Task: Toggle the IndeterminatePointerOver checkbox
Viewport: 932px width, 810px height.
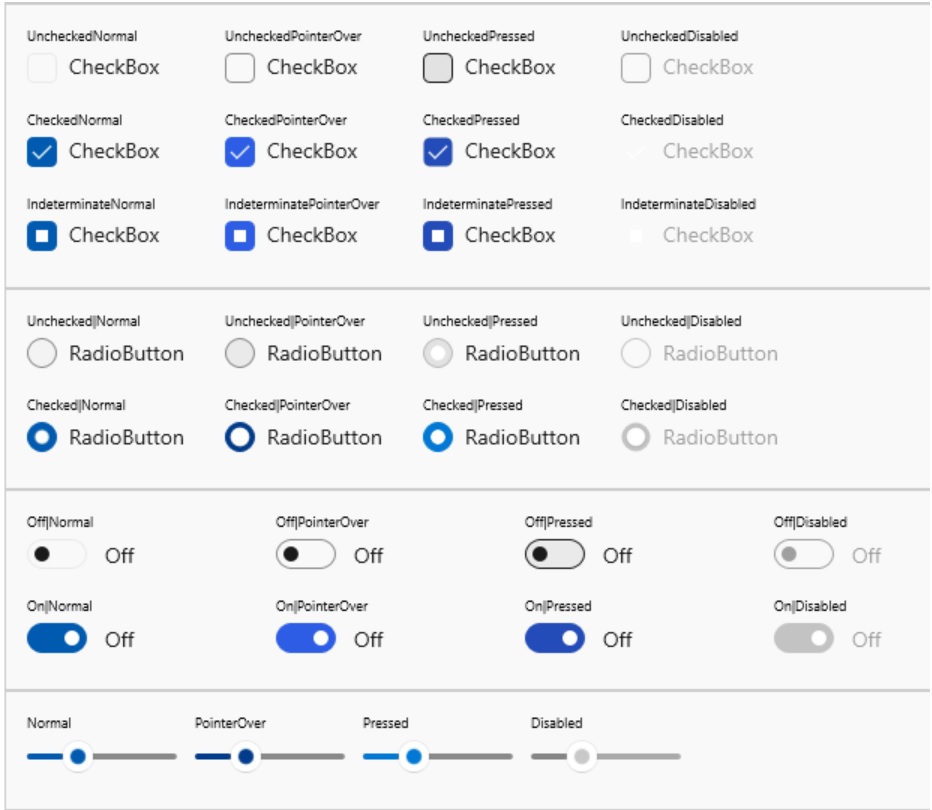Action: [x=240, y=236]
